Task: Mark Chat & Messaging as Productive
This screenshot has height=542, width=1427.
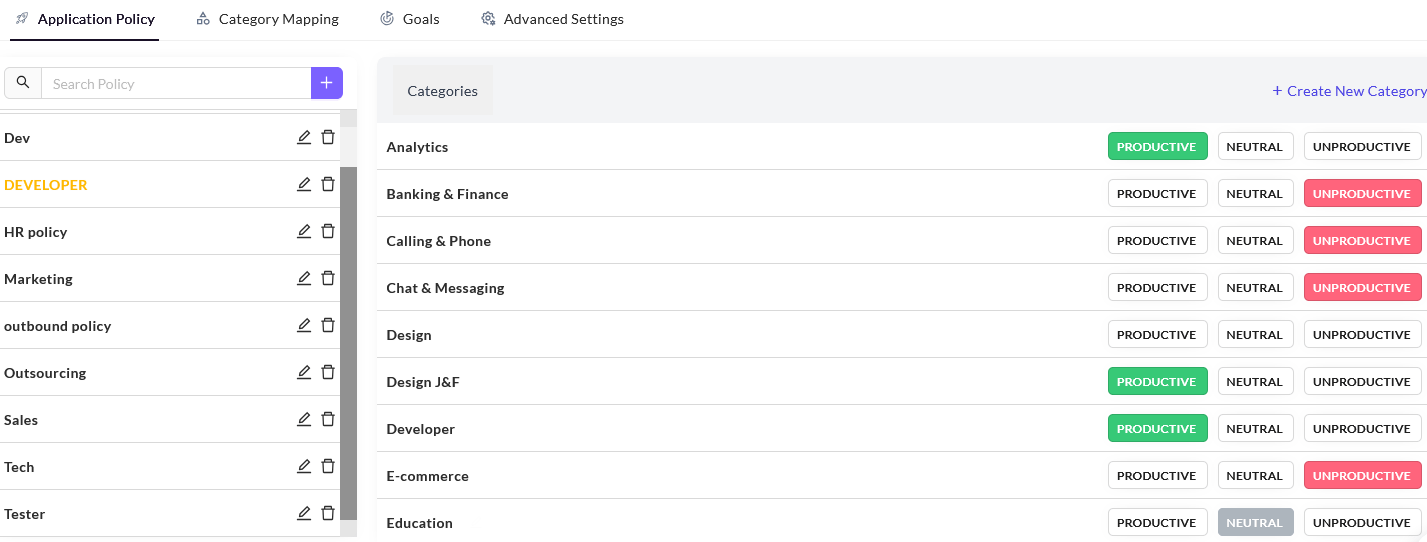Action: [x=1157, y=288]
